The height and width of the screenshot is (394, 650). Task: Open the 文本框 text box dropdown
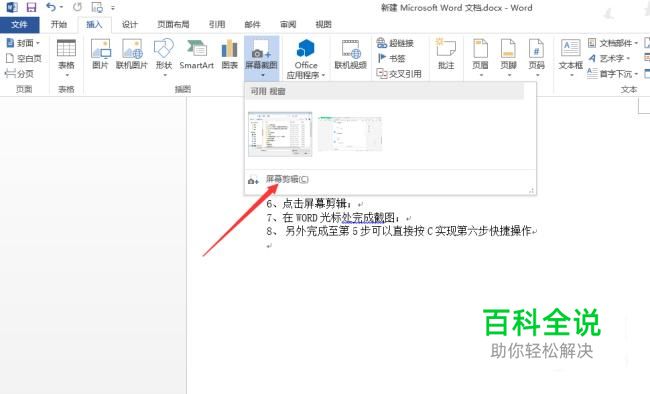point(571,58)
